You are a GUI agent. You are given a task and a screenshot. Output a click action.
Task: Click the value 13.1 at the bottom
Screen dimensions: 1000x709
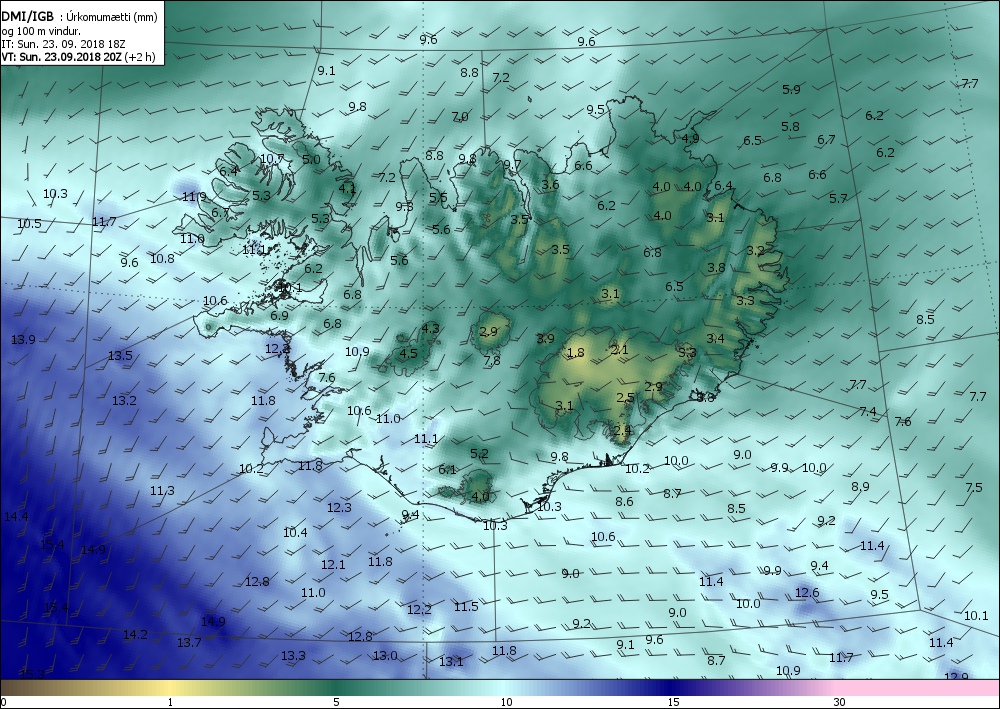coord(451,661)
